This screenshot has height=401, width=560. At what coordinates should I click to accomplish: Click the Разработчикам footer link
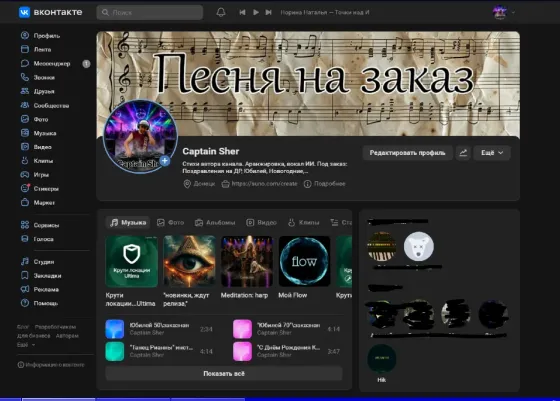click(55, 327)
